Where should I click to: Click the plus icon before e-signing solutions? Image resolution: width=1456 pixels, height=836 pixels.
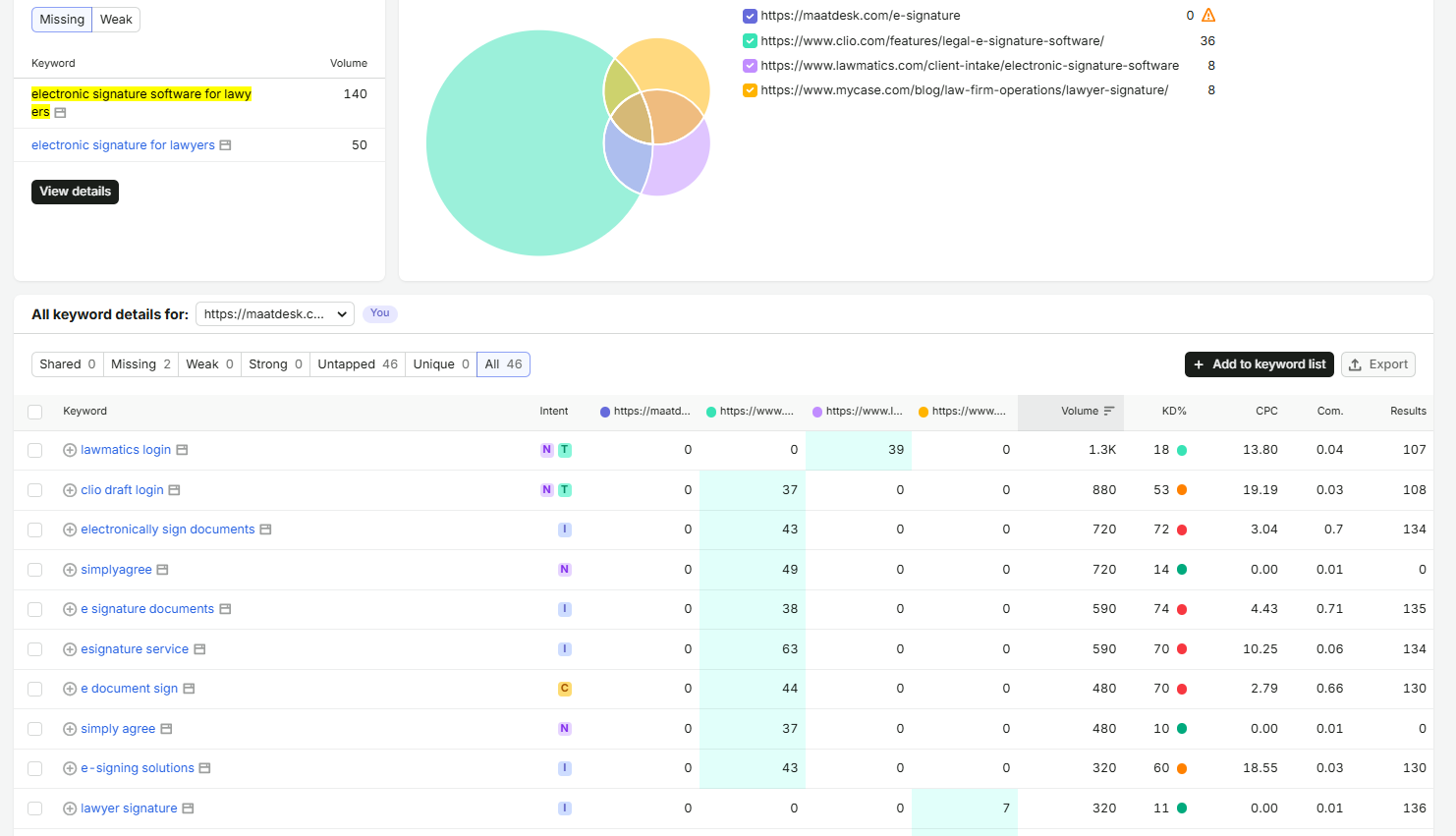[70, 768]
